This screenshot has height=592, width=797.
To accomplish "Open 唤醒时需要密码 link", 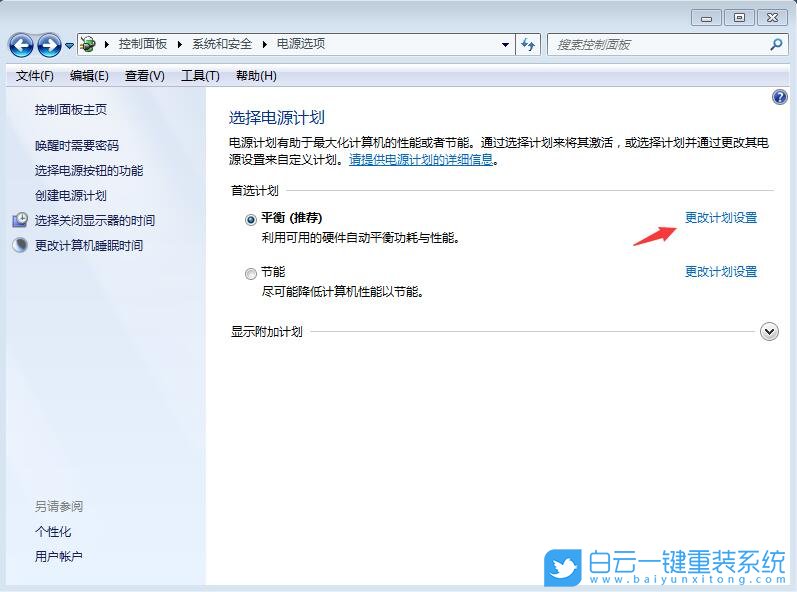I will pos(77,146).
